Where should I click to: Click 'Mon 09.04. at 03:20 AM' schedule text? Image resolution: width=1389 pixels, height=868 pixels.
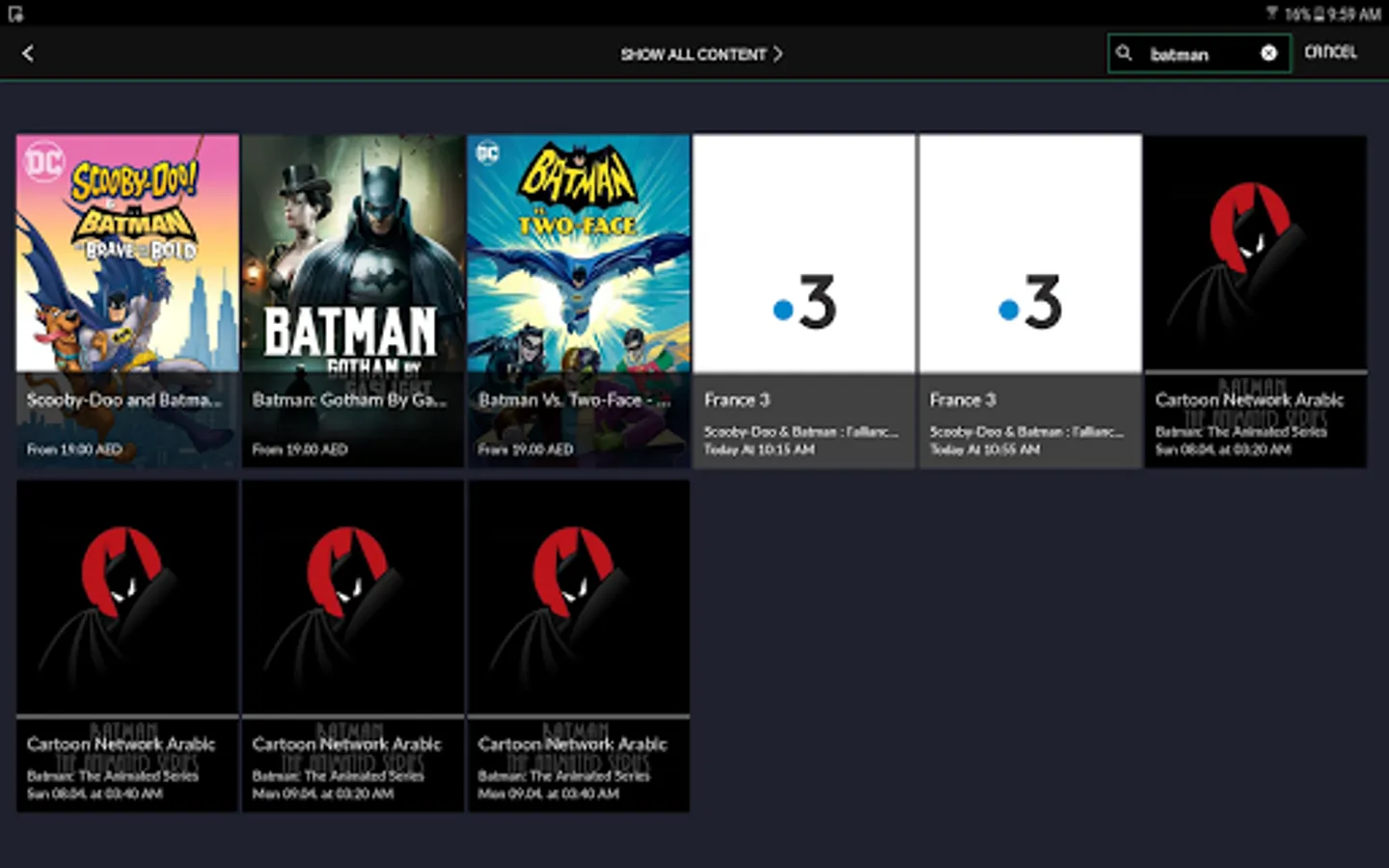click(x=323, y=794)
